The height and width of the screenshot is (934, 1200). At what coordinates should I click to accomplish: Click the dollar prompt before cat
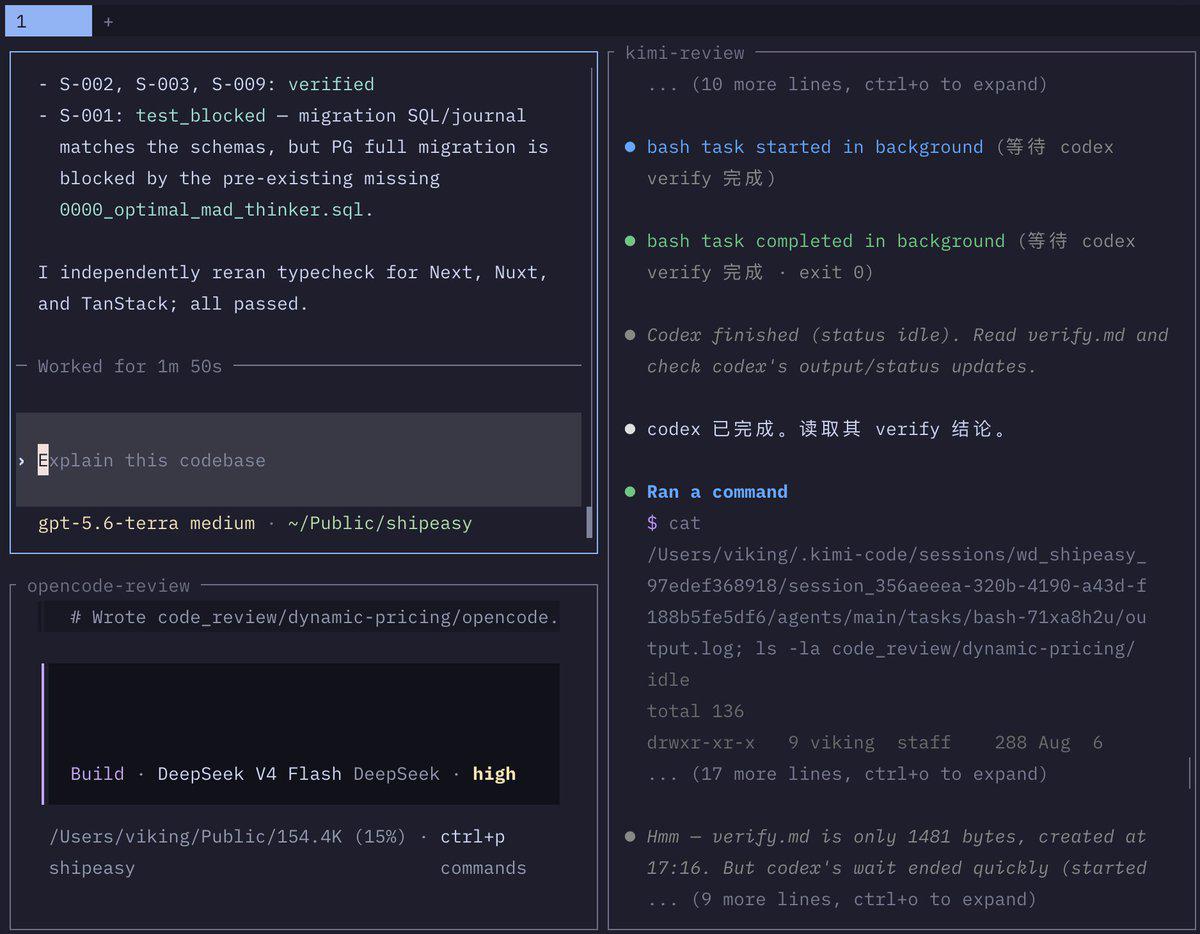[x=652, y=523]
